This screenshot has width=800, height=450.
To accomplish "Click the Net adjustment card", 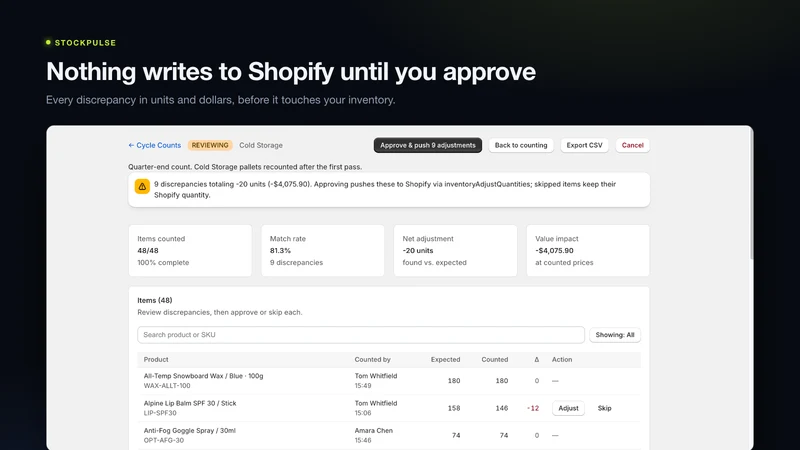I will [x=455, y=251].
